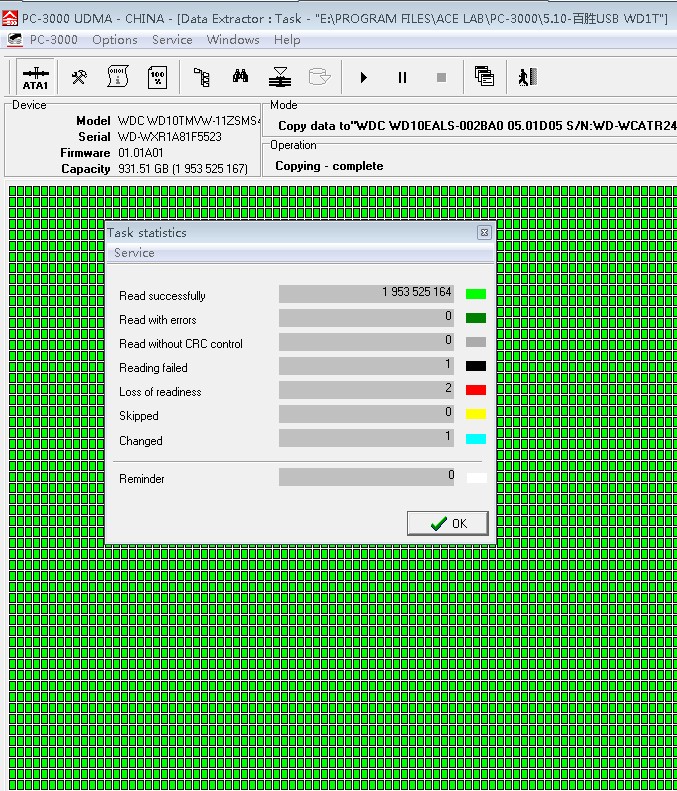Click the cascading windows toolbar icon

click(484, 77)
